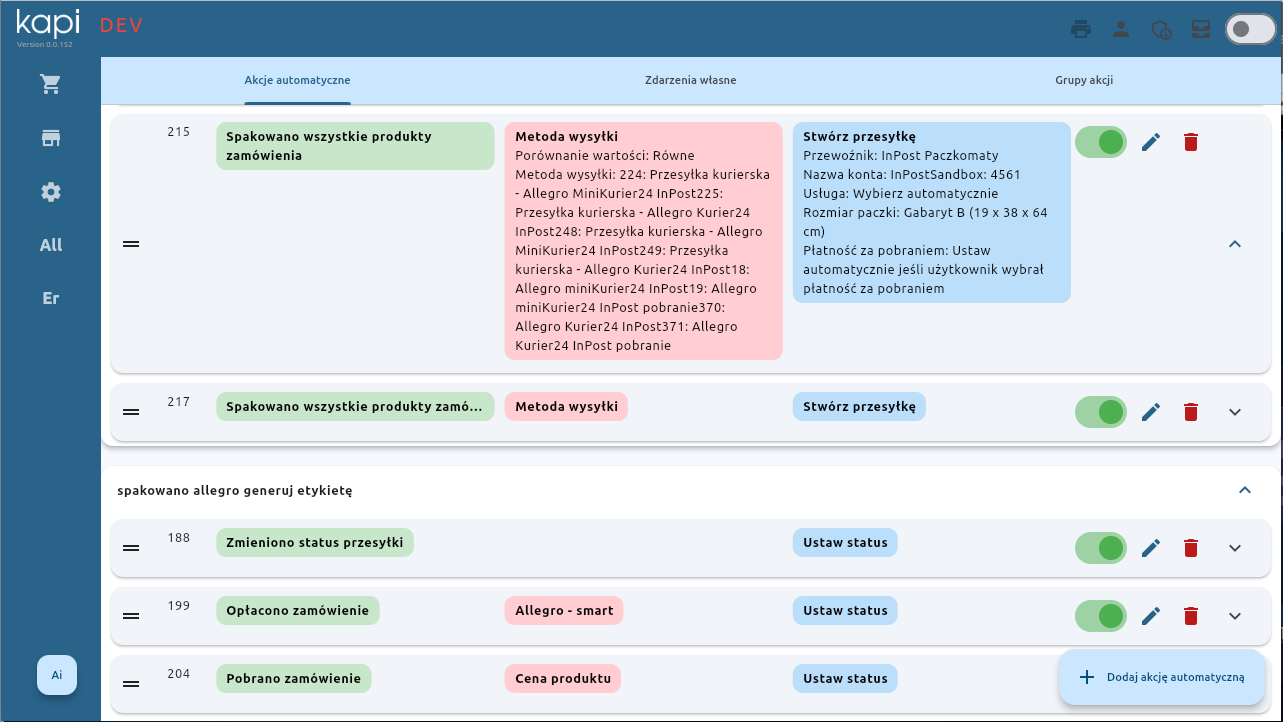Disable the toggle for action 215
This screenshot has width=1283, height=722.
point(1101,143)
